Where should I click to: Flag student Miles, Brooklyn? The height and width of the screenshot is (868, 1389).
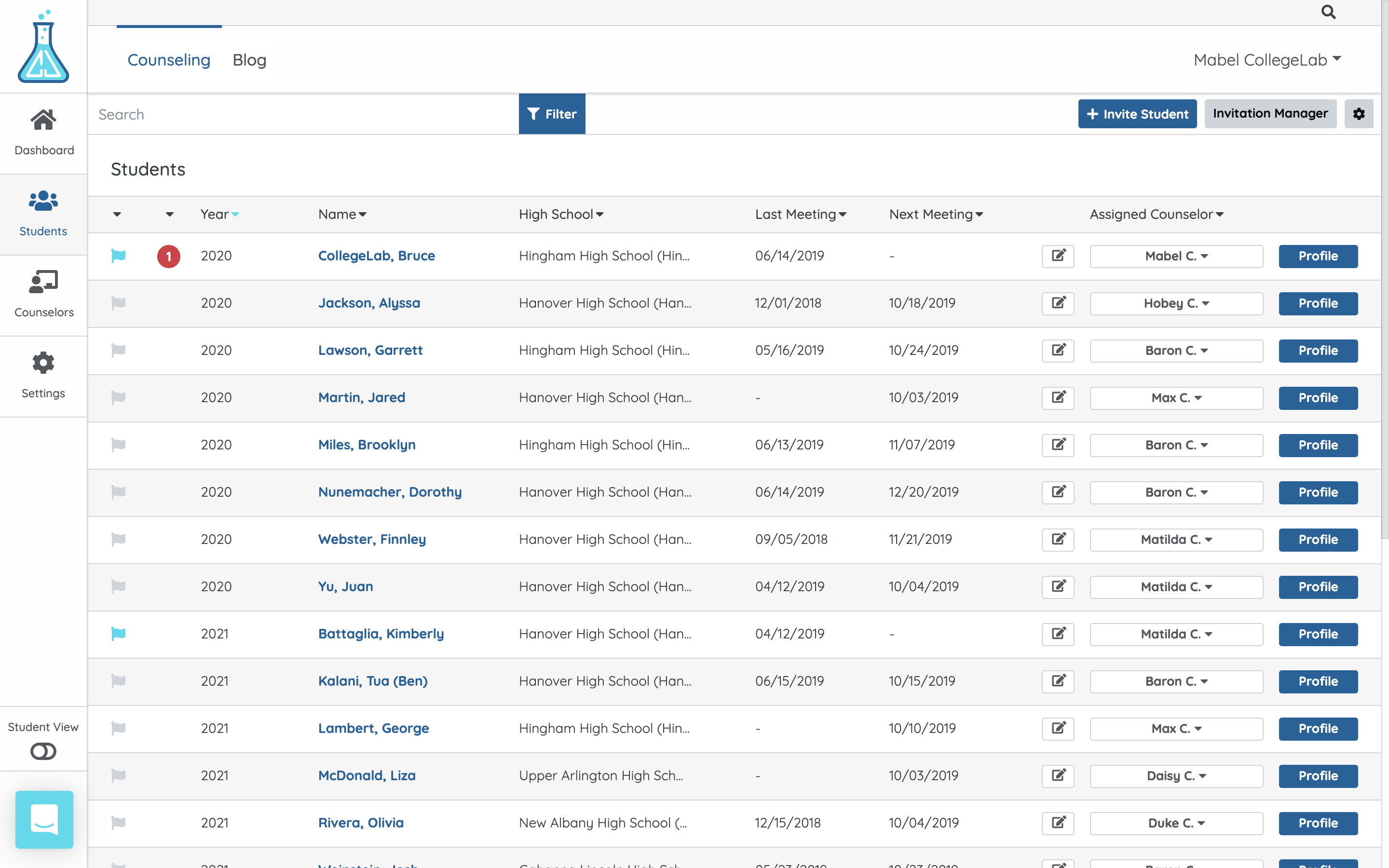click(x=118, y=444)
